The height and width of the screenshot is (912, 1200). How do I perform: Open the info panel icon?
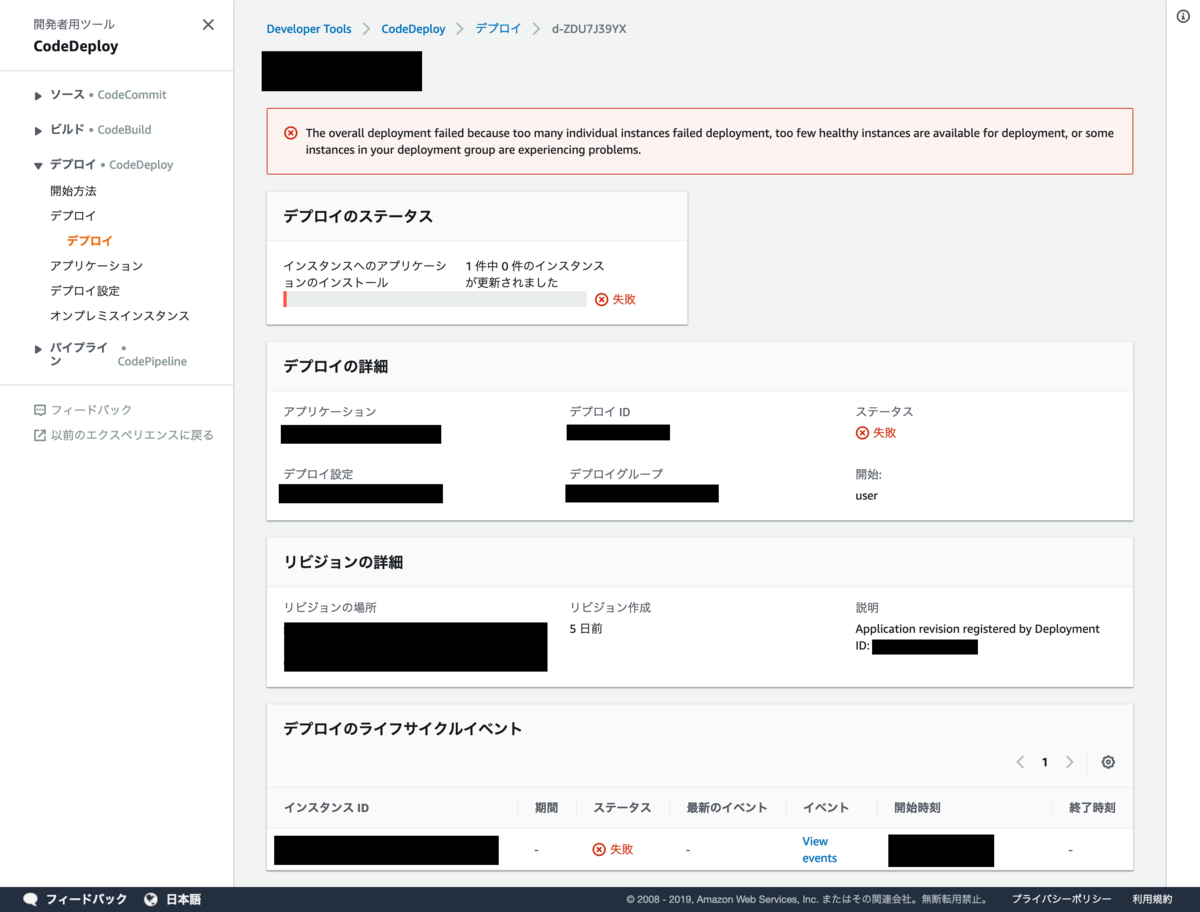pyautogui.click(x=1183, y=17)
